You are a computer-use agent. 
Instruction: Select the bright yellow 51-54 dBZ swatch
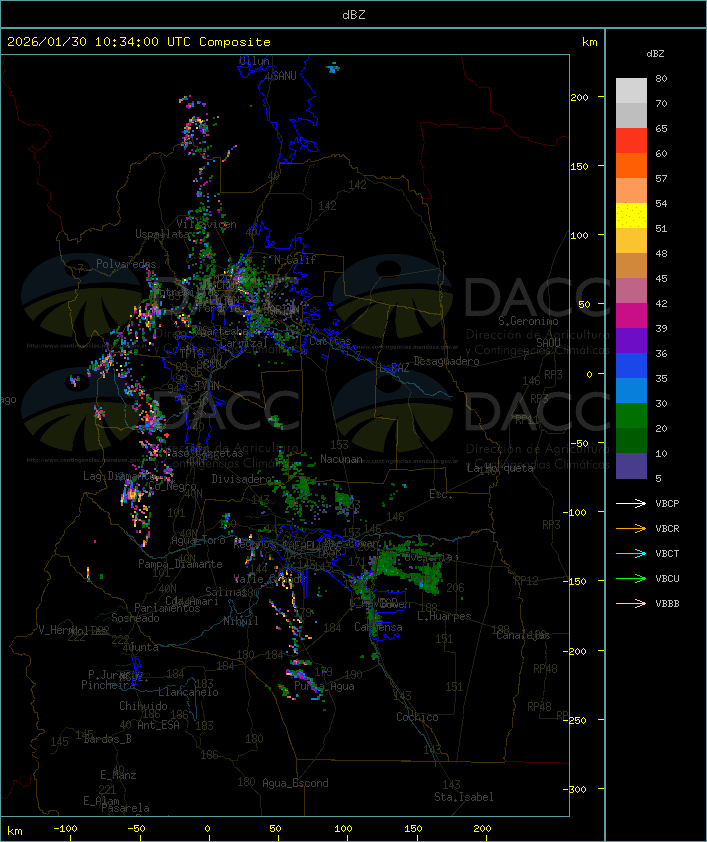(x=631, y=216)
